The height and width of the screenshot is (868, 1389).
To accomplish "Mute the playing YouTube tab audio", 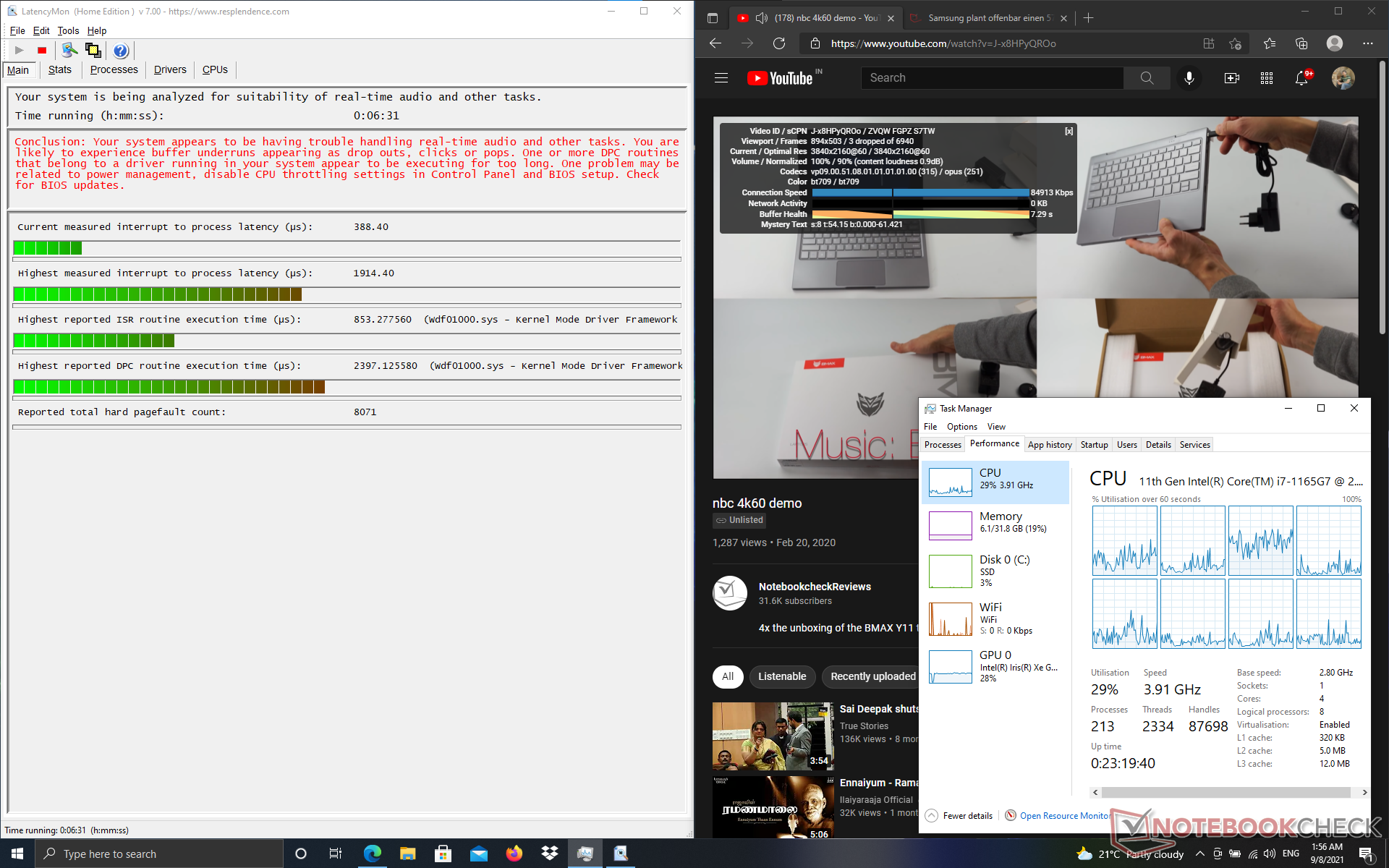I will 761,18.
